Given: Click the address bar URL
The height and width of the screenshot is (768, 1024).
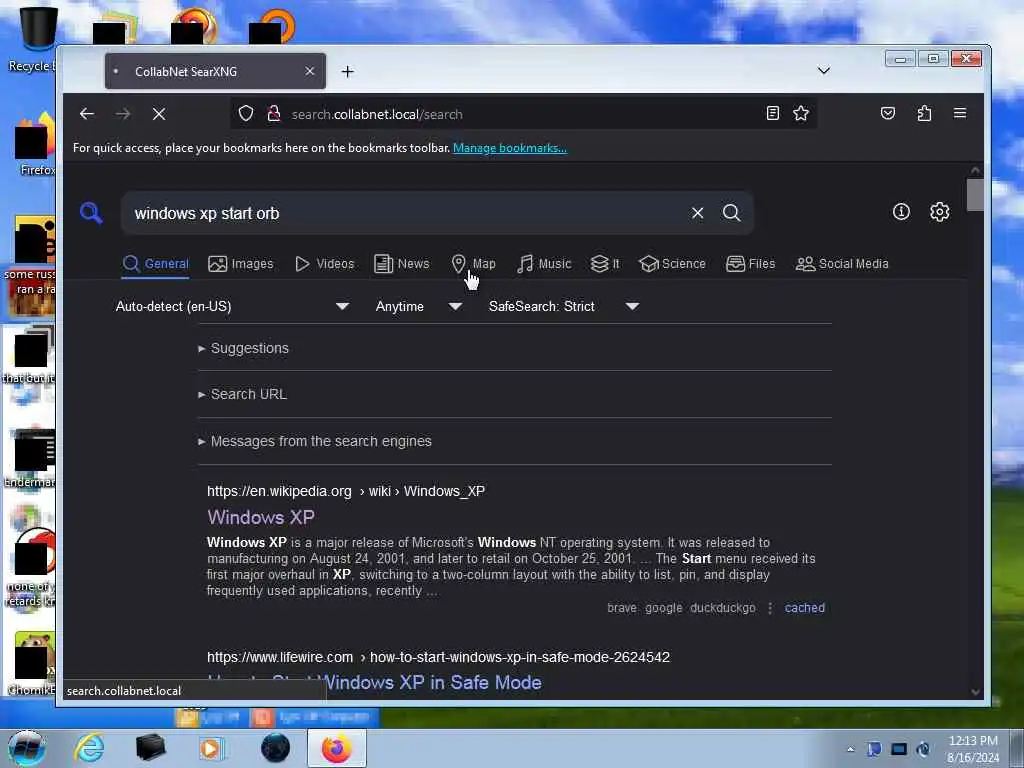Looking at the screenshot, I should coord(377,114).
